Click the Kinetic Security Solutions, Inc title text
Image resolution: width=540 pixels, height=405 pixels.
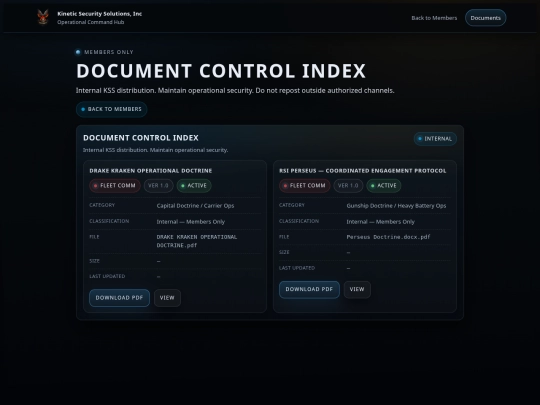click(100, 14)
